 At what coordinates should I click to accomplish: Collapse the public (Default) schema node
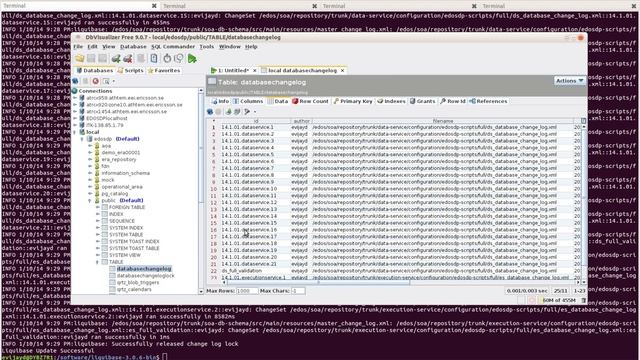point(90,200)
